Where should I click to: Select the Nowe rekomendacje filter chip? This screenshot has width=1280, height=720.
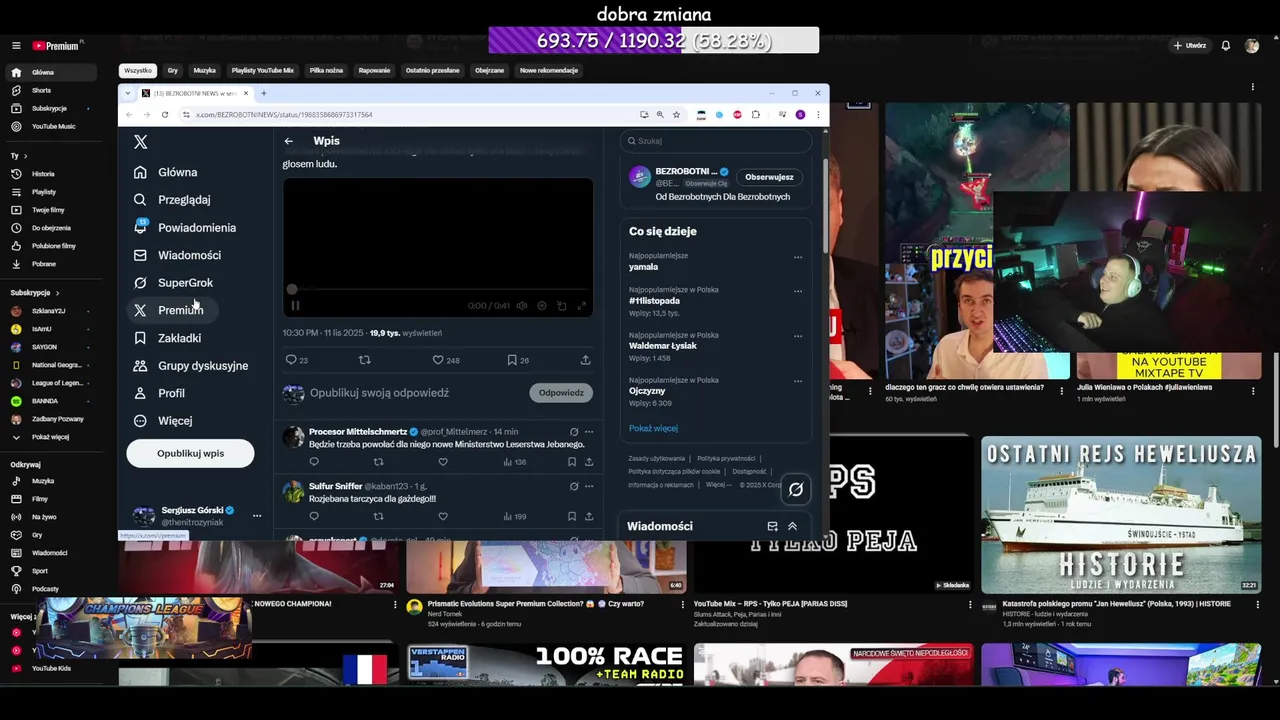[549, 71]
